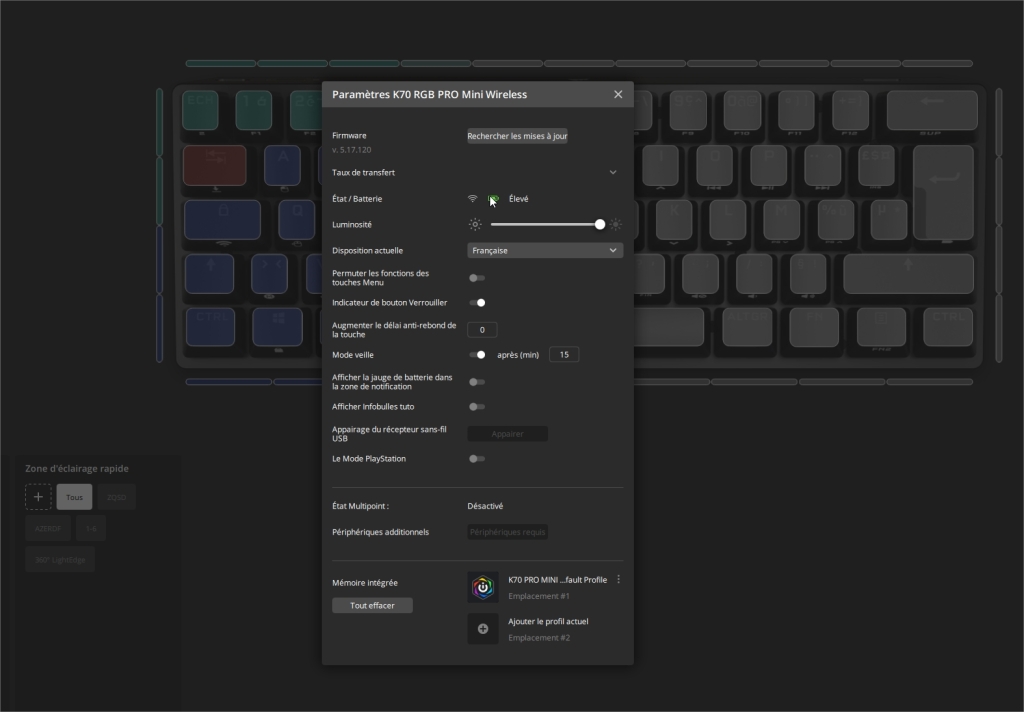
Task: Toggle the Mode veille switch
Action: pos(477,355)
